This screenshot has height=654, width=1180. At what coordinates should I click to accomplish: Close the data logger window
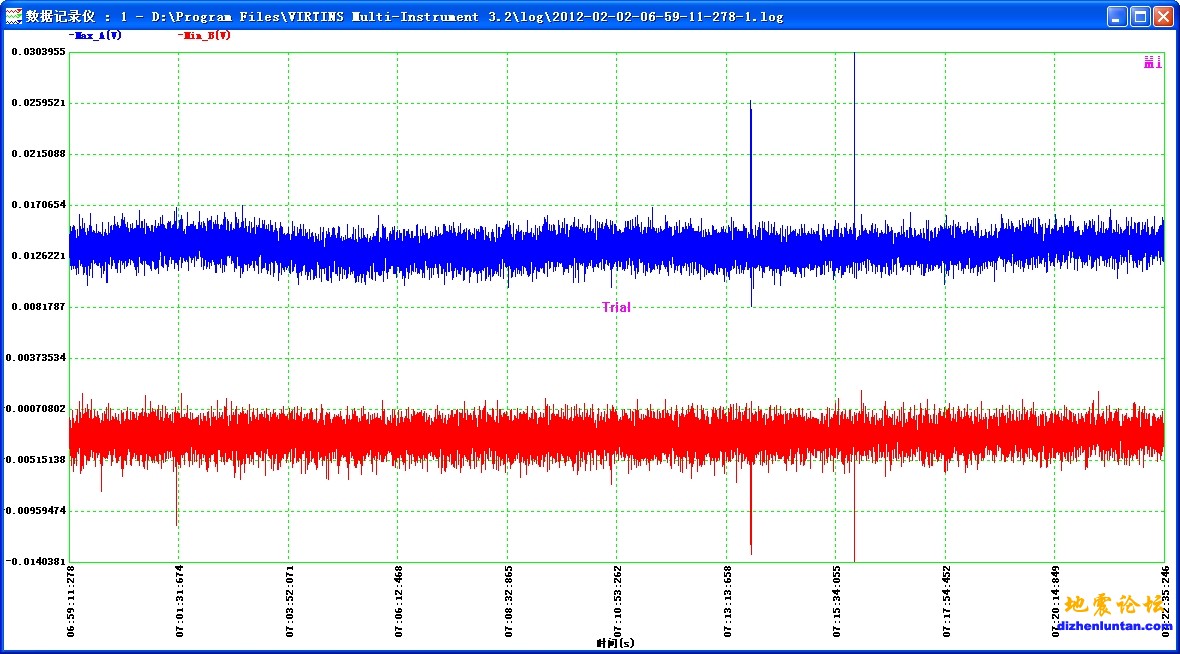click(1163, 16)
